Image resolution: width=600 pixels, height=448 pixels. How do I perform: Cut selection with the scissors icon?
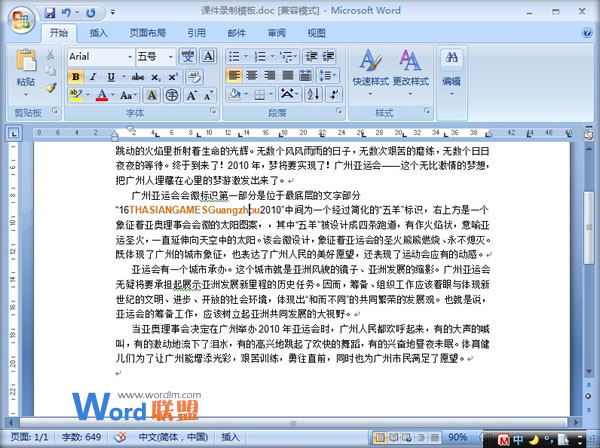51,55
